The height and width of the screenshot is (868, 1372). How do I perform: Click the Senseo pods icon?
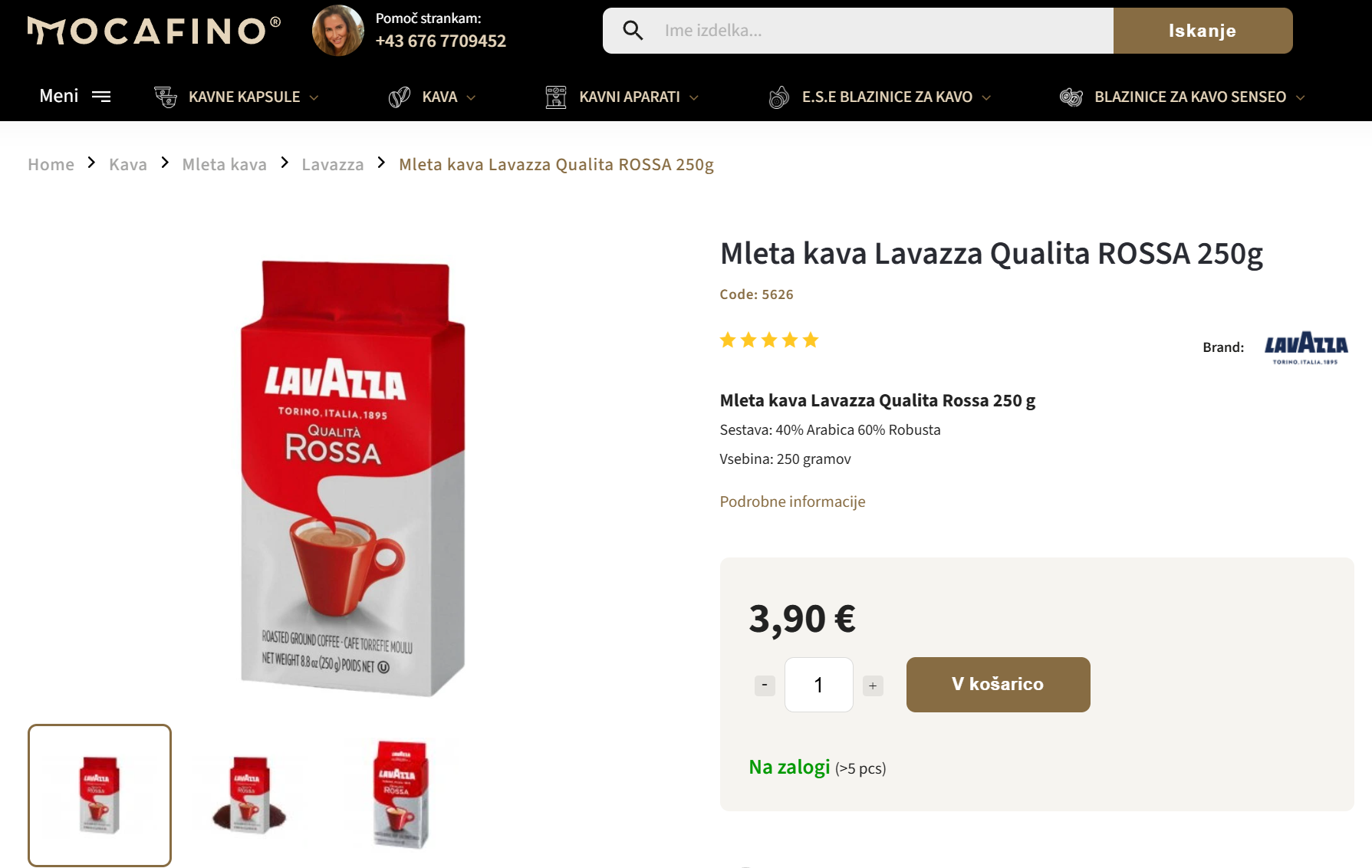point(1071,97)
